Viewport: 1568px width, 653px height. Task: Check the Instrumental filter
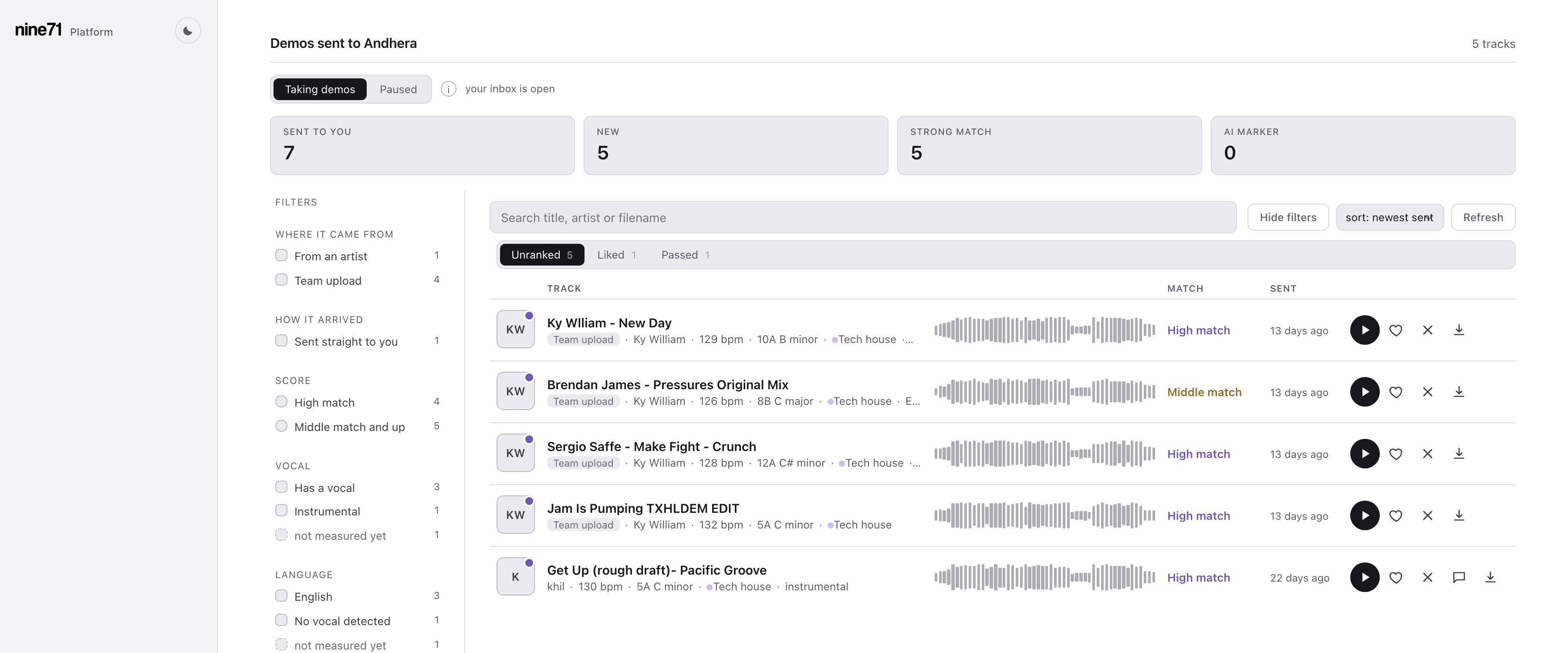tap(281, 510)
